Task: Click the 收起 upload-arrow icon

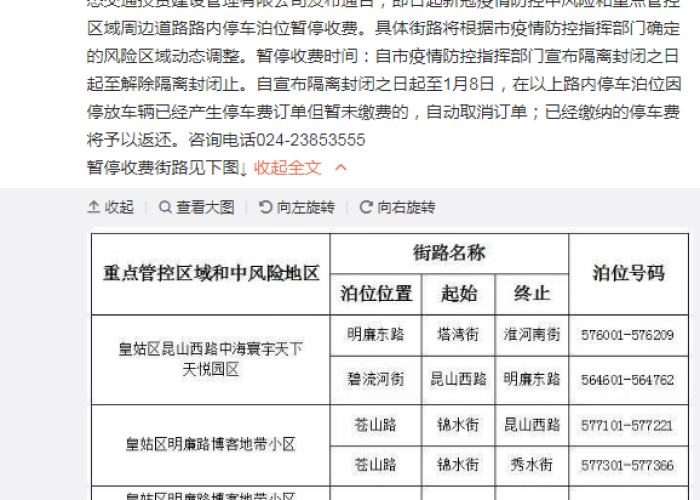Action: point(94,207)
